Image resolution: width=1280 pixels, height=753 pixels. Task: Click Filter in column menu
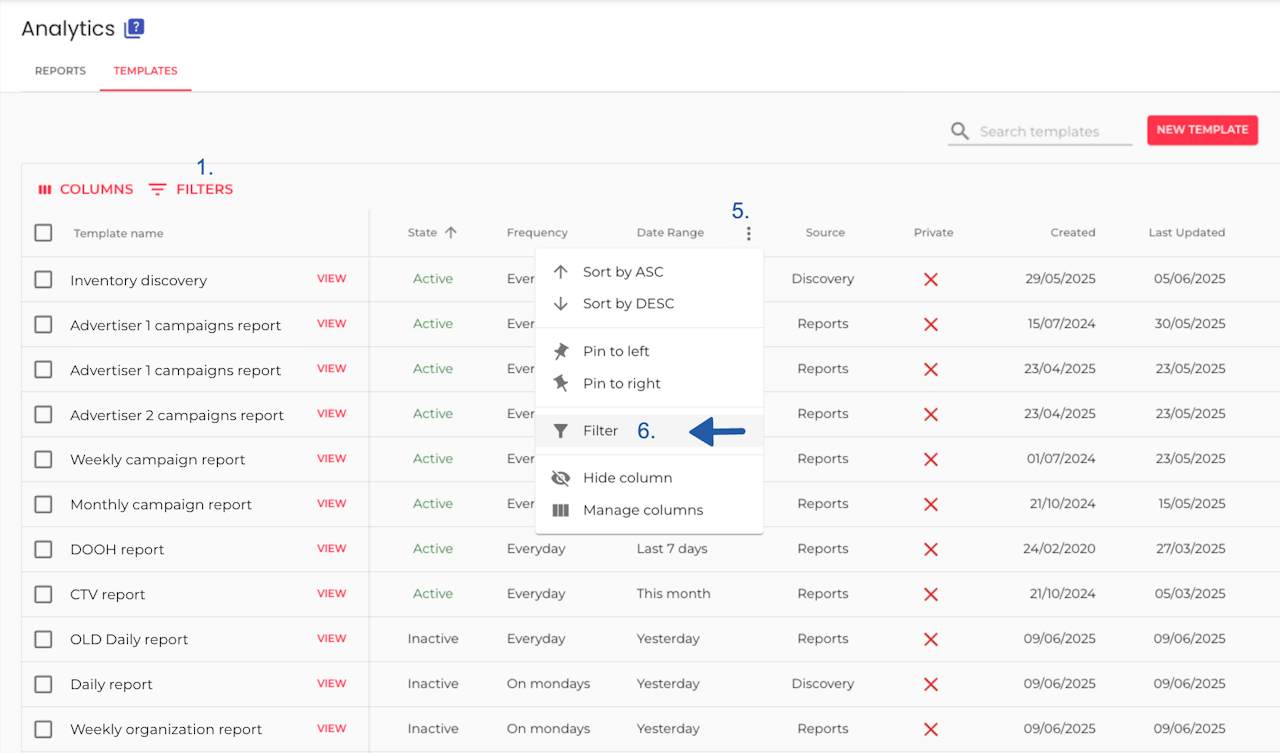(x=600, y=431)
